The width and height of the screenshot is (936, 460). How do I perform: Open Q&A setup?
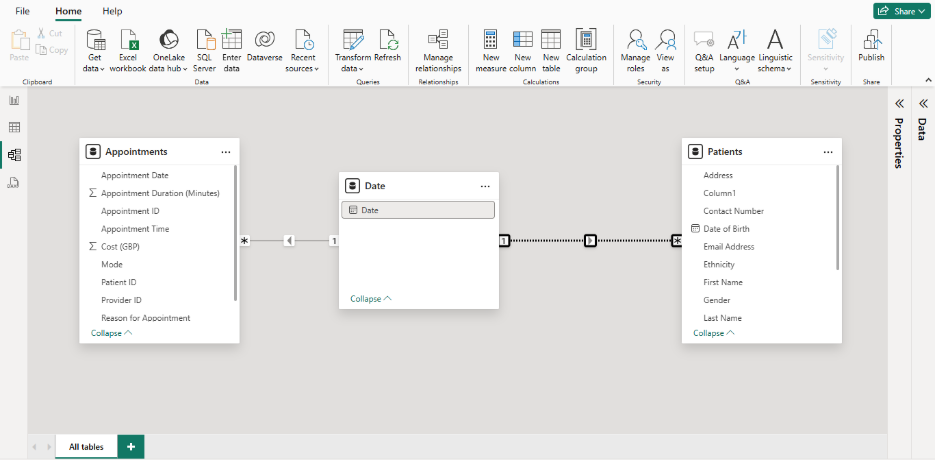pos(704,51)
